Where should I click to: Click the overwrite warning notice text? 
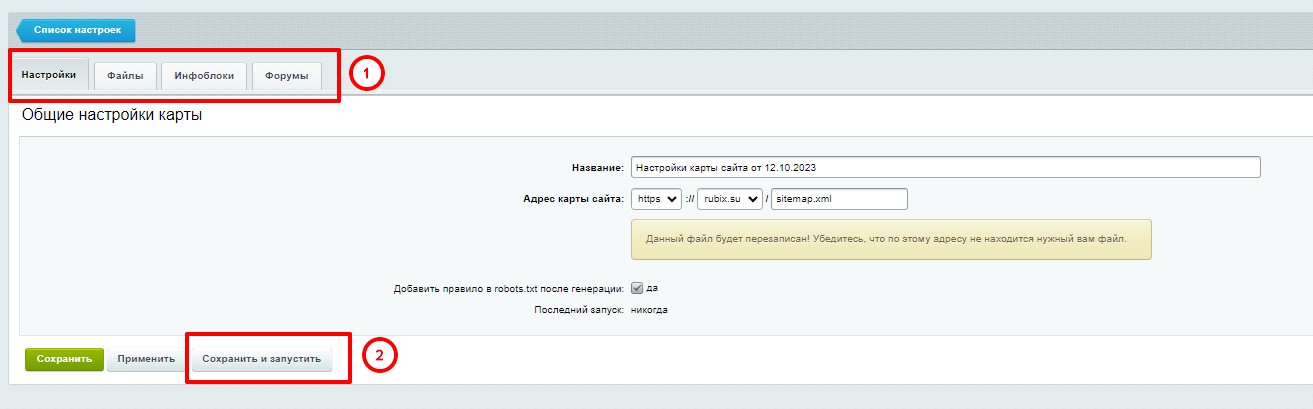886,240
